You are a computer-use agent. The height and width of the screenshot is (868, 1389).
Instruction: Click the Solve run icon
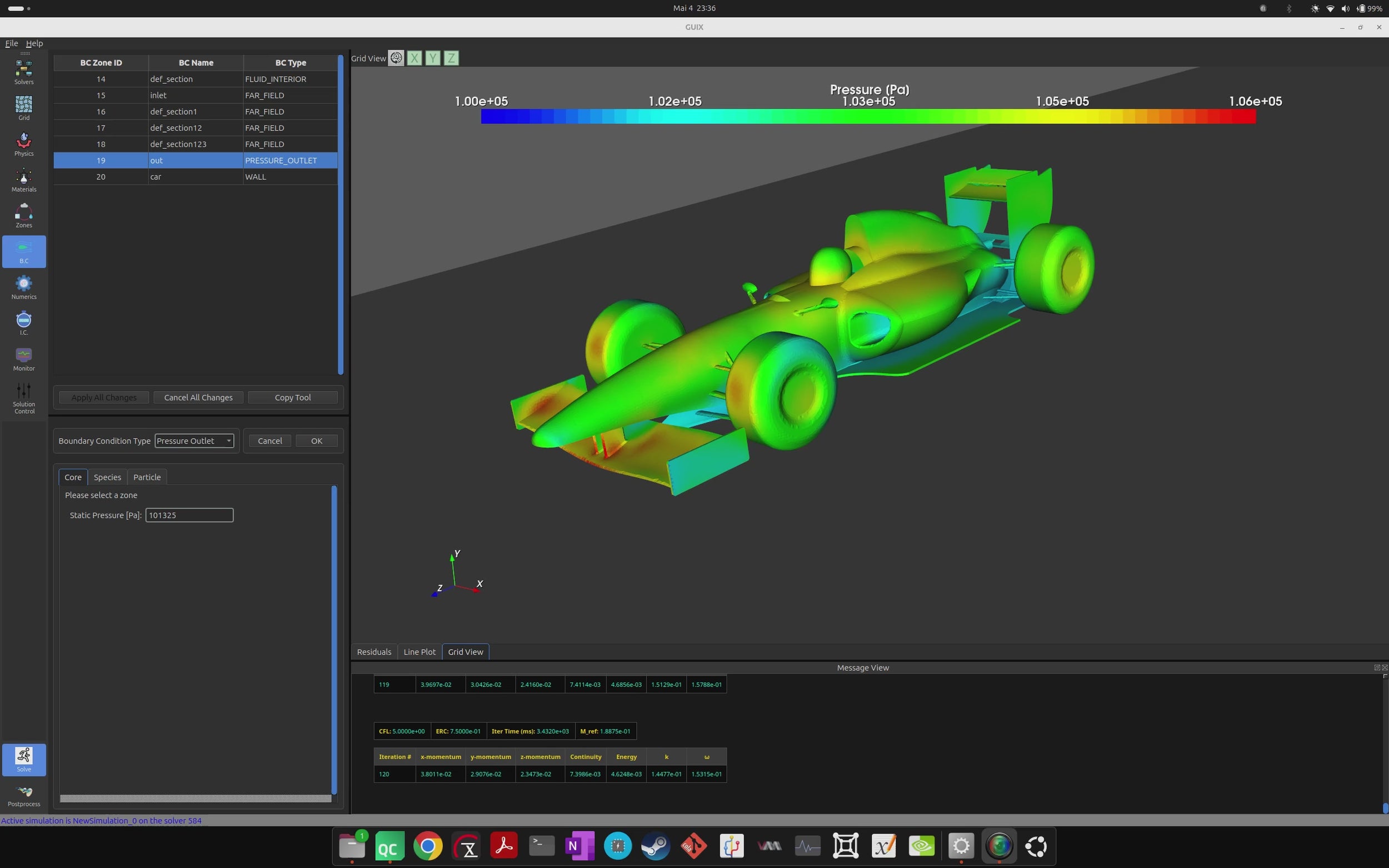[x=23, y=759]
